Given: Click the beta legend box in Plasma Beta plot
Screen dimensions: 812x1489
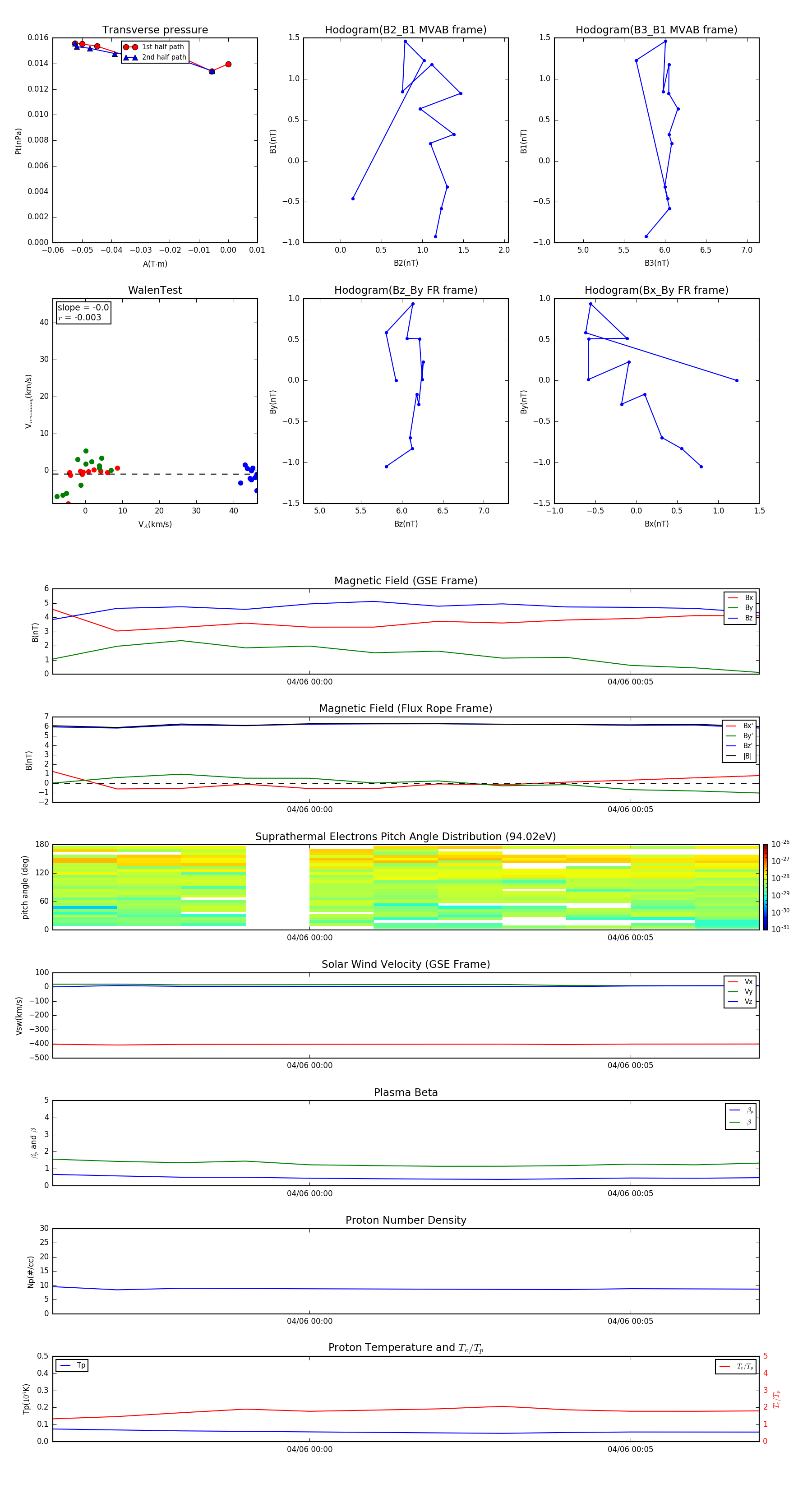Looking at the screenshot, I should pos(740,1116).
